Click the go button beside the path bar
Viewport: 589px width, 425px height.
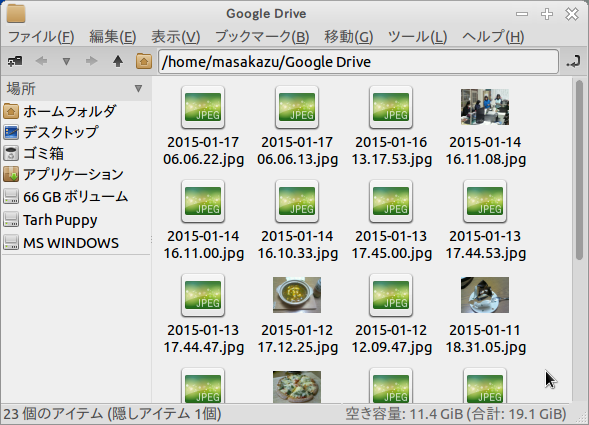click(x=573, y=61)
